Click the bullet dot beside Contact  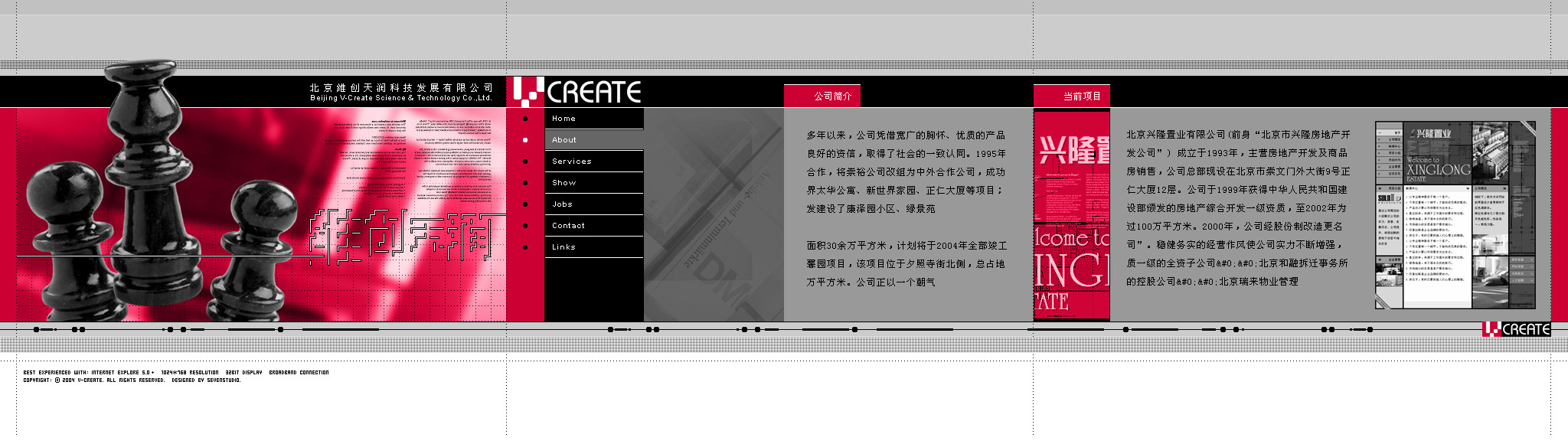click(524, 226)
